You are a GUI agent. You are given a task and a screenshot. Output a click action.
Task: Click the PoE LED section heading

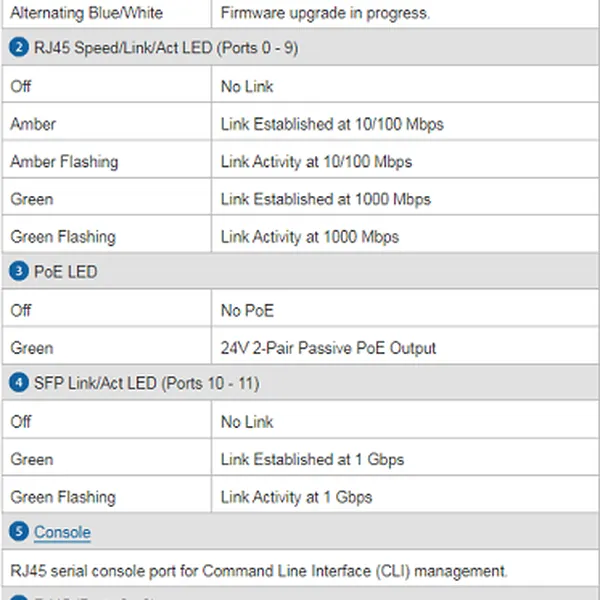tap(66, 272)
